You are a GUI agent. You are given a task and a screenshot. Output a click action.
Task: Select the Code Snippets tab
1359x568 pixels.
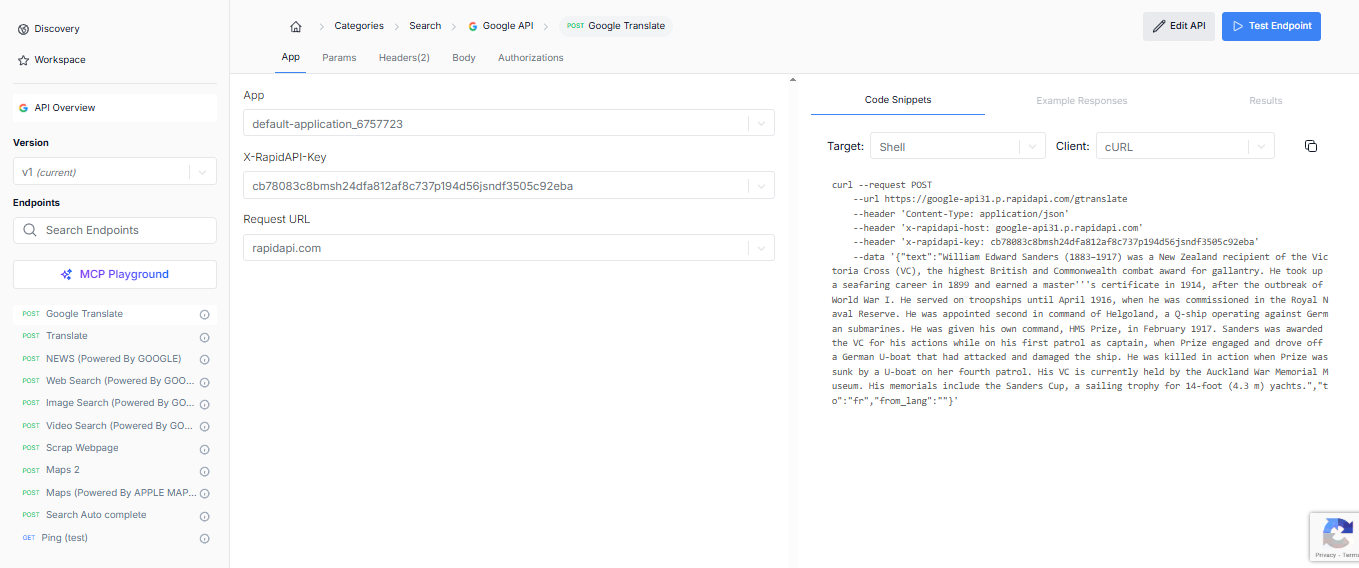898,100
